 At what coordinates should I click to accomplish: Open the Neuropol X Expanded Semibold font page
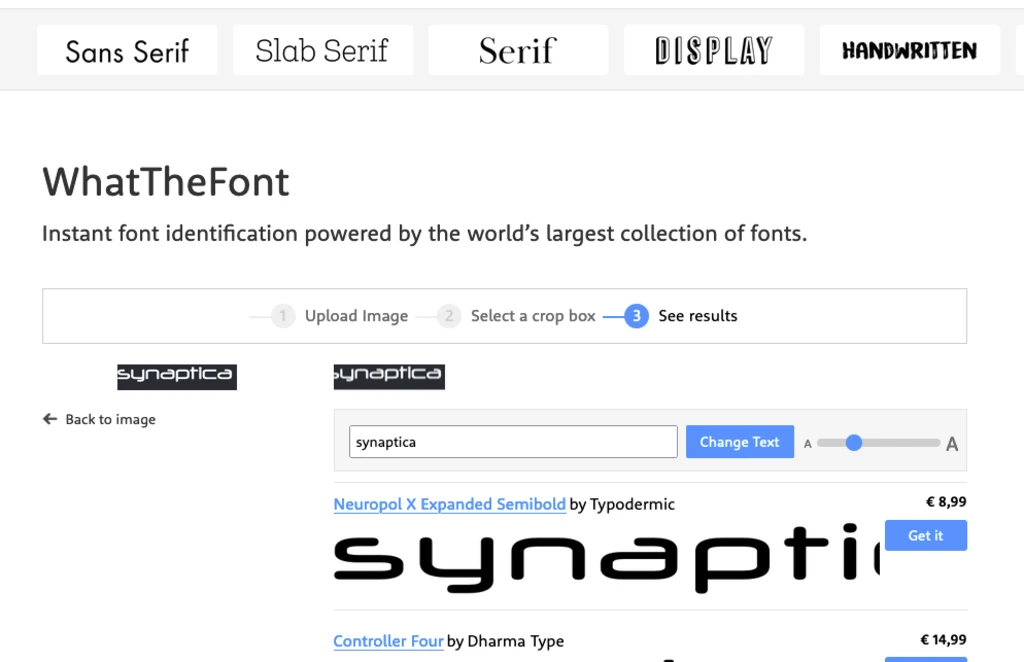[449, 504]
